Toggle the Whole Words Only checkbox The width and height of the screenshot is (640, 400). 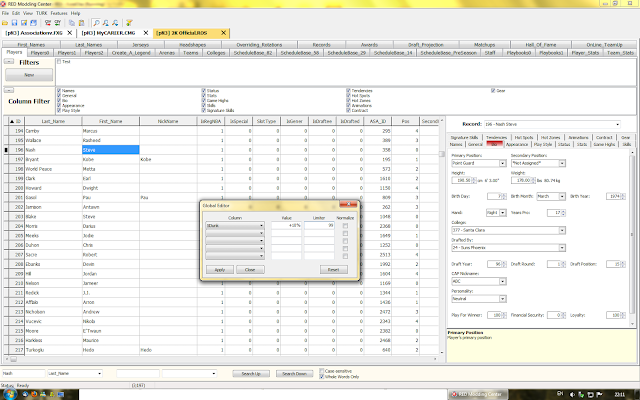[x=322, y=377]
